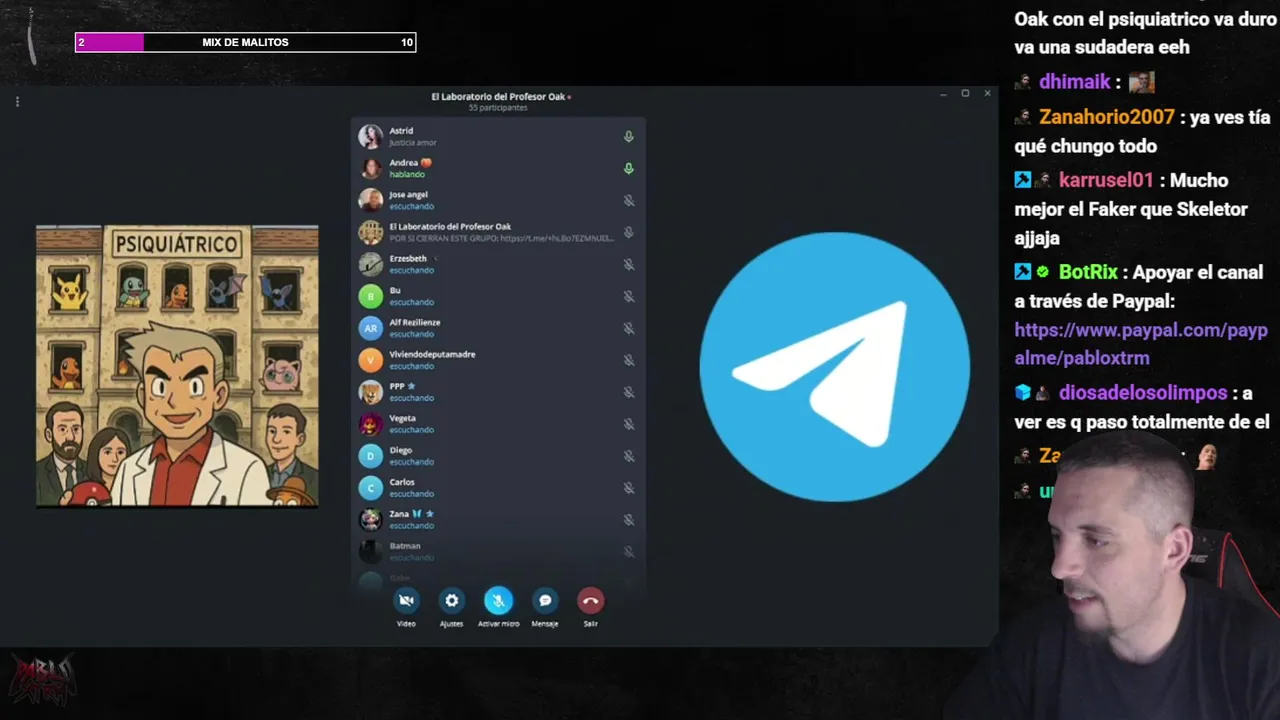
Task: Select participant name Viviendodeputamadre
Action: click(x=432, y=355)
